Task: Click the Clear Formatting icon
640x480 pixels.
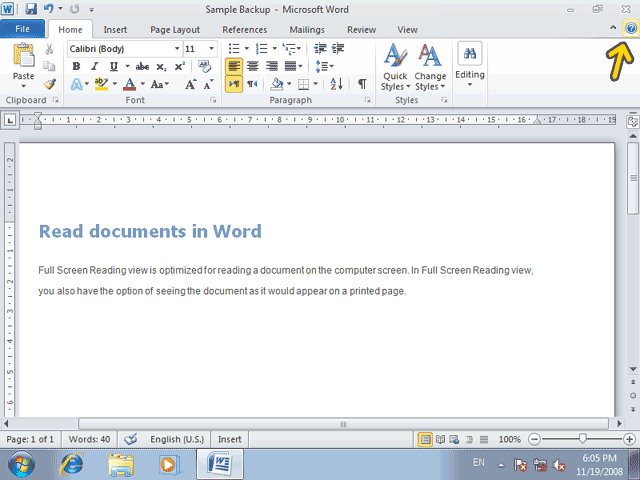Action: point(204,66)
